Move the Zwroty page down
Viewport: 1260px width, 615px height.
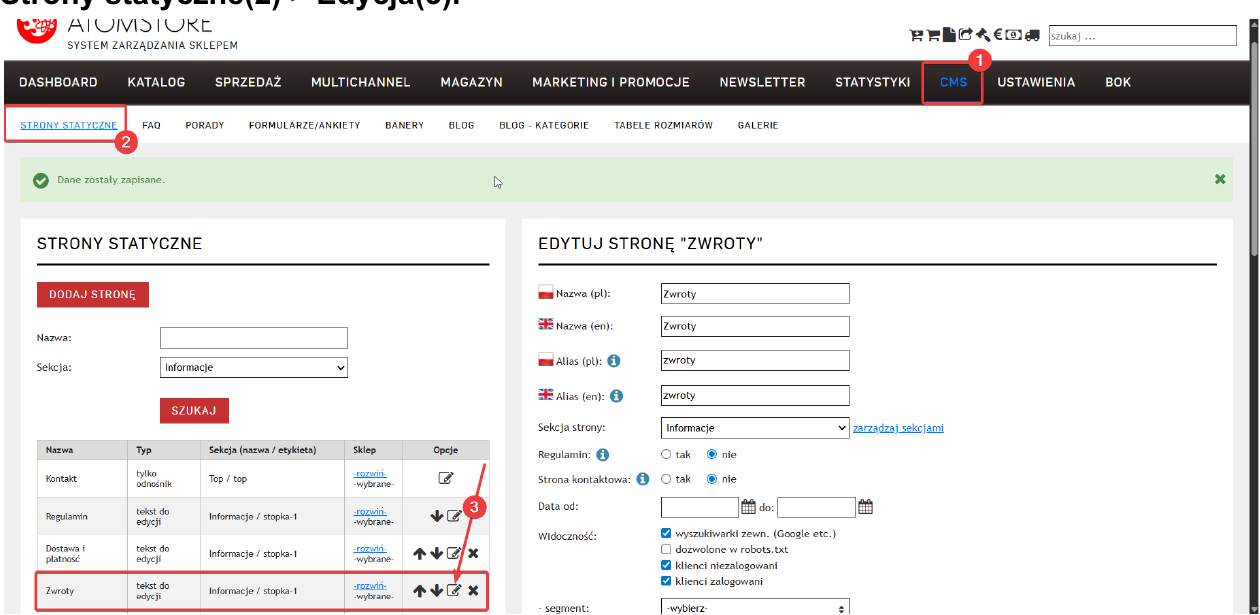(437, 591)
